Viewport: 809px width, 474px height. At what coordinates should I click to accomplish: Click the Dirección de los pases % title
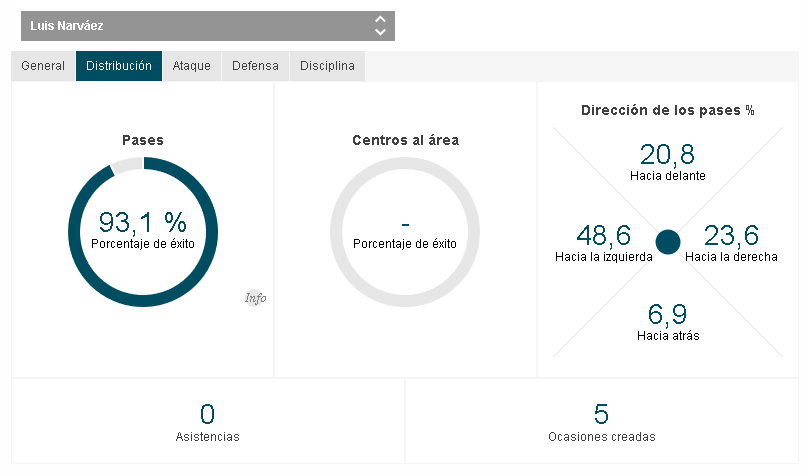click(668, 110)
